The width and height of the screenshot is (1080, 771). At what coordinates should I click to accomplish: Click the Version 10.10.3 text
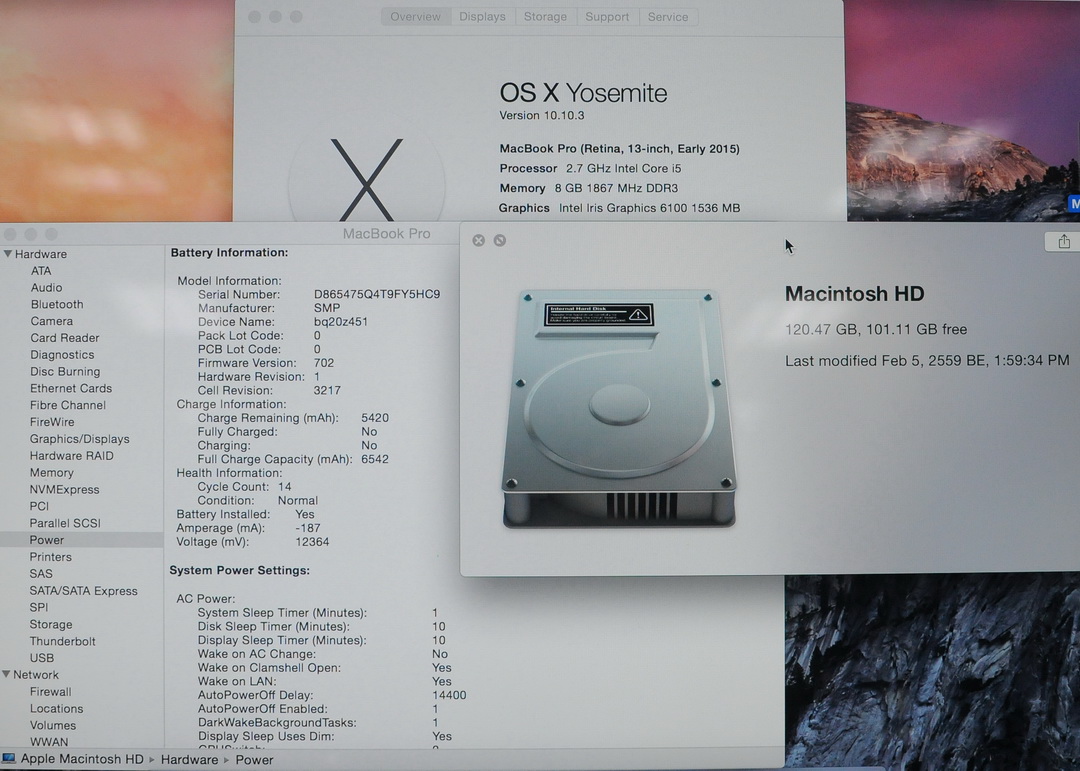click(x=541, y=115)
